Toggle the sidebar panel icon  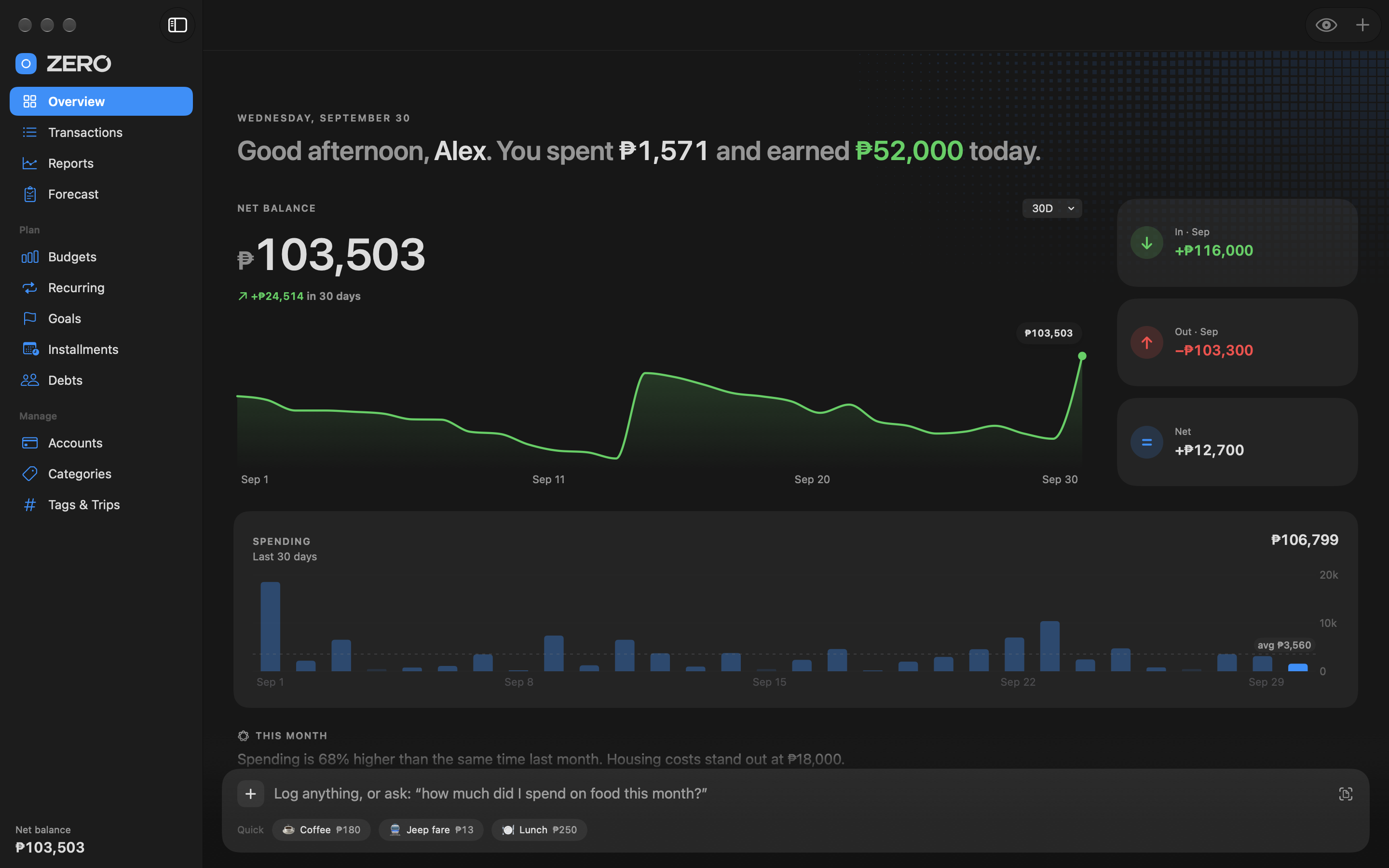pyautogui.click(x=177, y=25)
